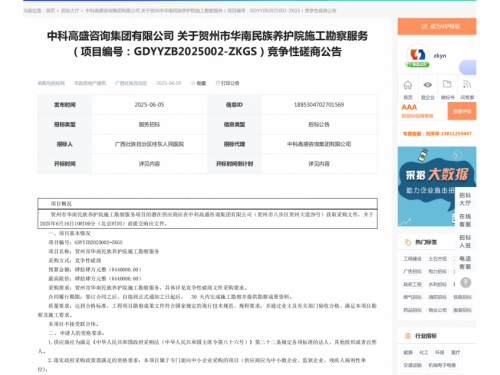This screenshot has width=500, height=375.
Task: Open the folder icon shortcut in sidebar
Action: 447,84
